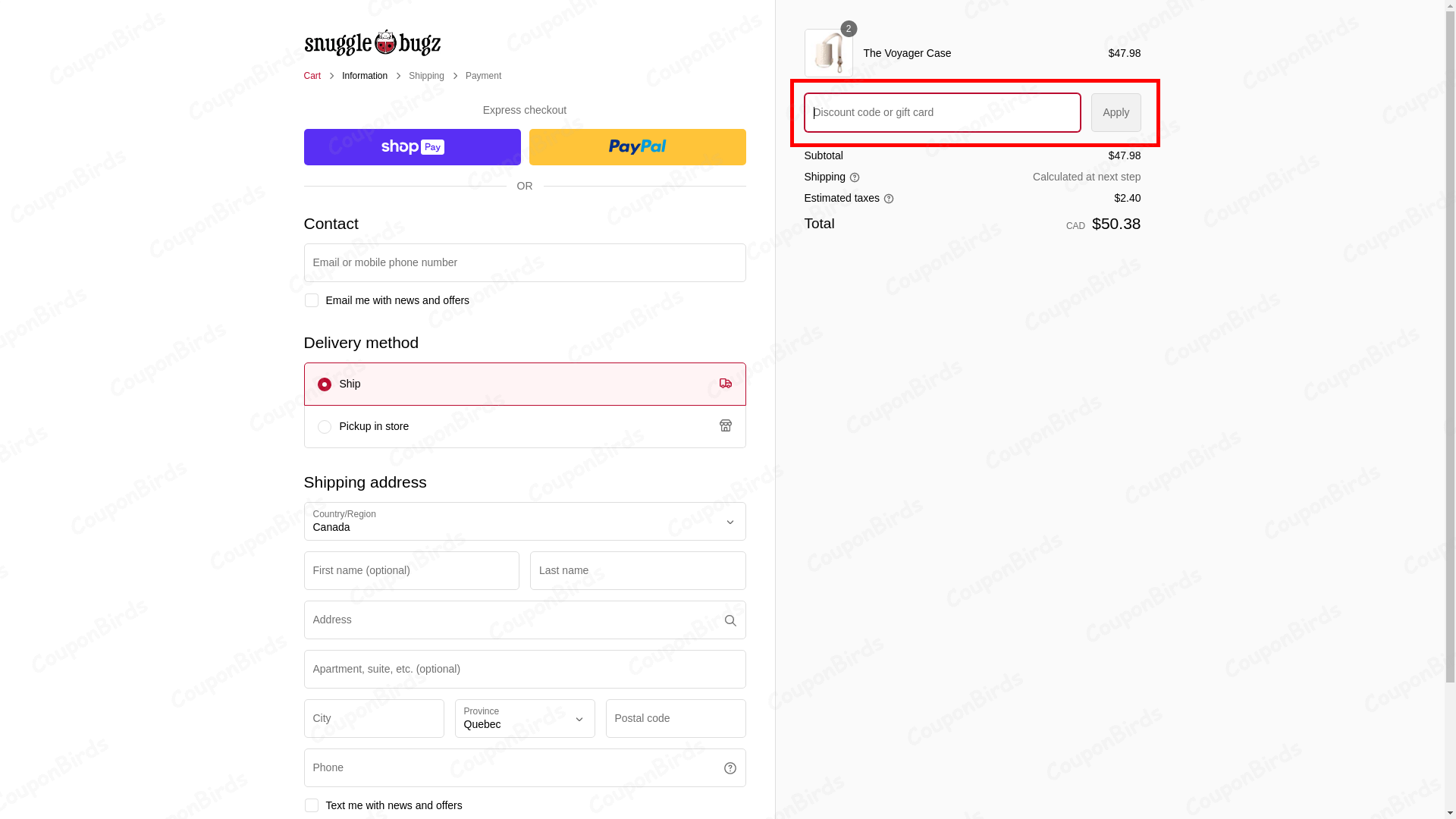Open the Province dropdown

coord(524,719)
